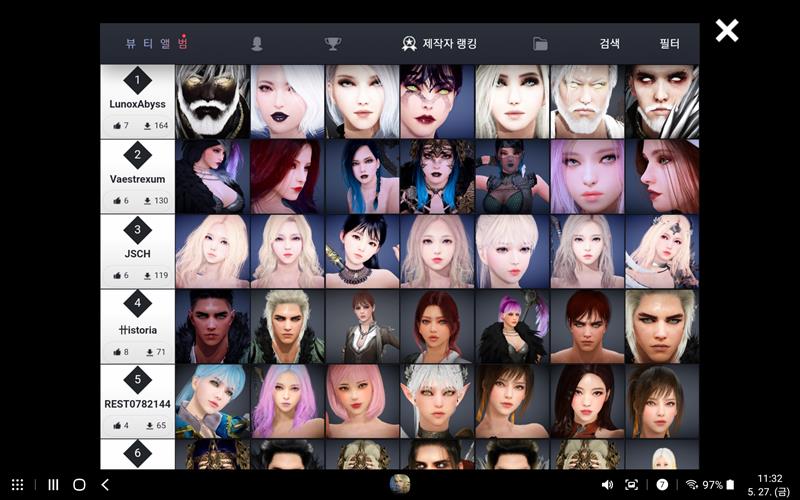Tap the volume speaker status icon
The image size is (800, 500).
(608, 485)
